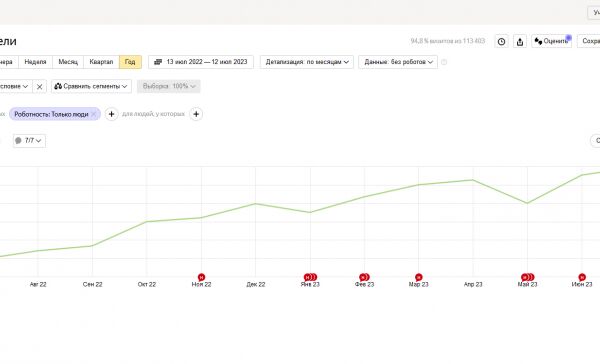Click the note marker at Июн 23

pos(582,277)
